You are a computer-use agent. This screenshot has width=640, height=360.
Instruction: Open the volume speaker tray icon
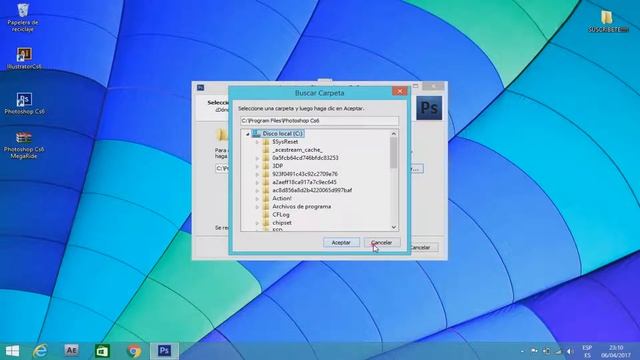(x=570, y=351)
